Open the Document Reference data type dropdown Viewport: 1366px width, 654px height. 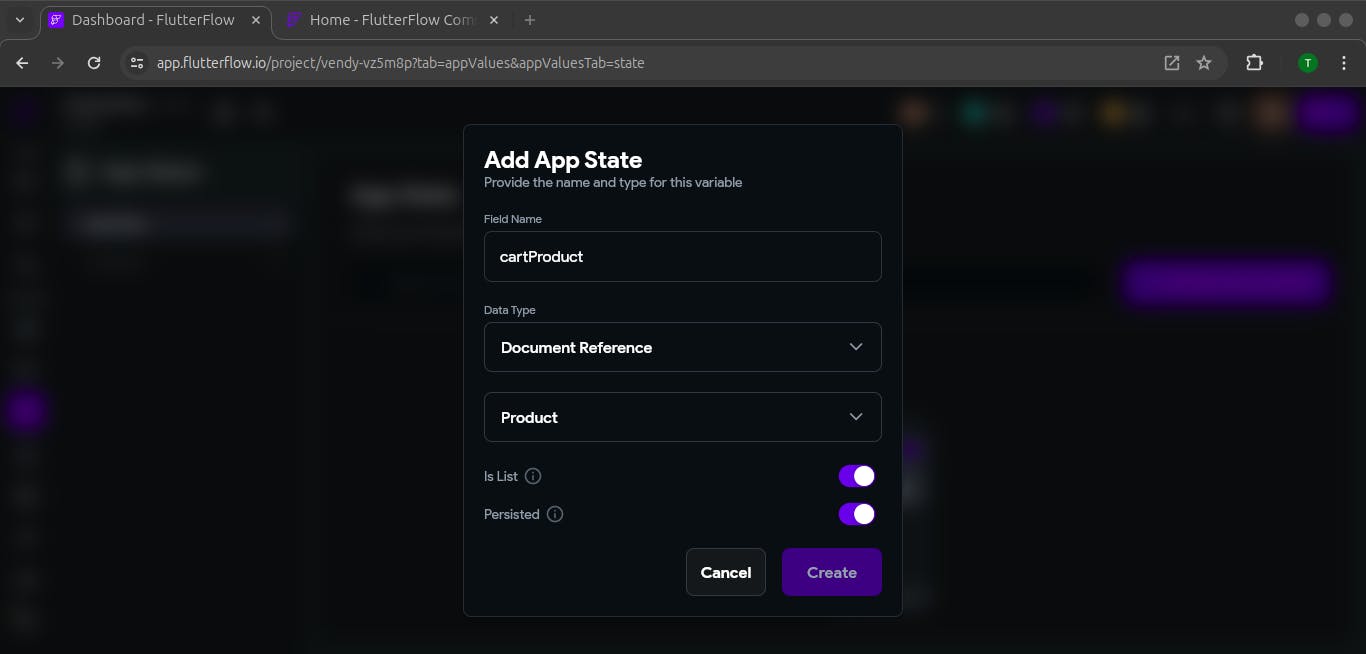(682, 347)
